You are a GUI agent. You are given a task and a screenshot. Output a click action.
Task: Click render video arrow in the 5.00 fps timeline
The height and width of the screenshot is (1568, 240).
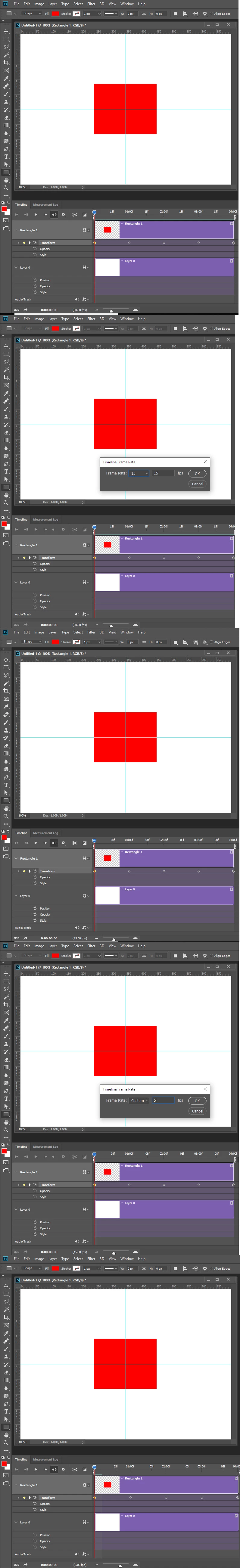(x=26, y=1564)
